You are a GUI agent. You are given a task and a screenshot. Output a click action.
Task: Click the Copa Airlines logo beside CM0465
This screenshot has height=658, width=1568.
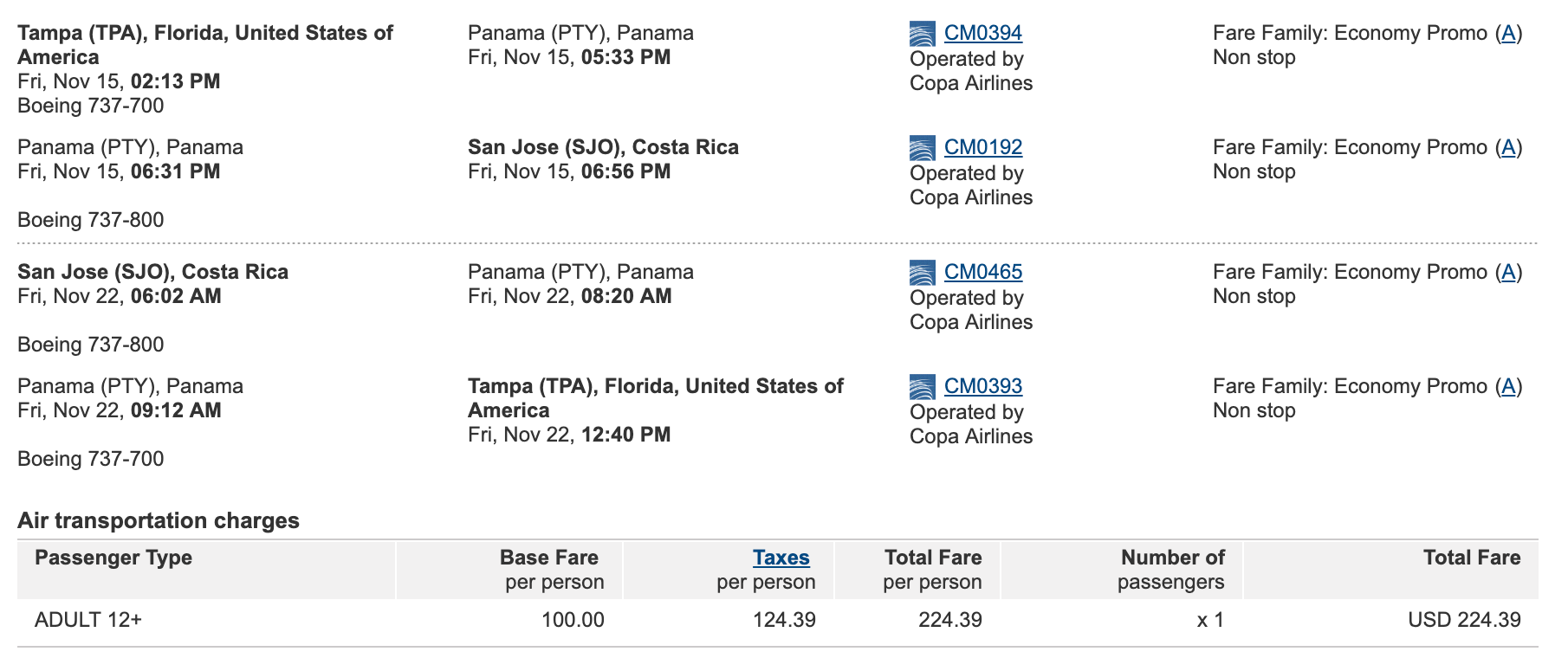[x=922, y=273]
